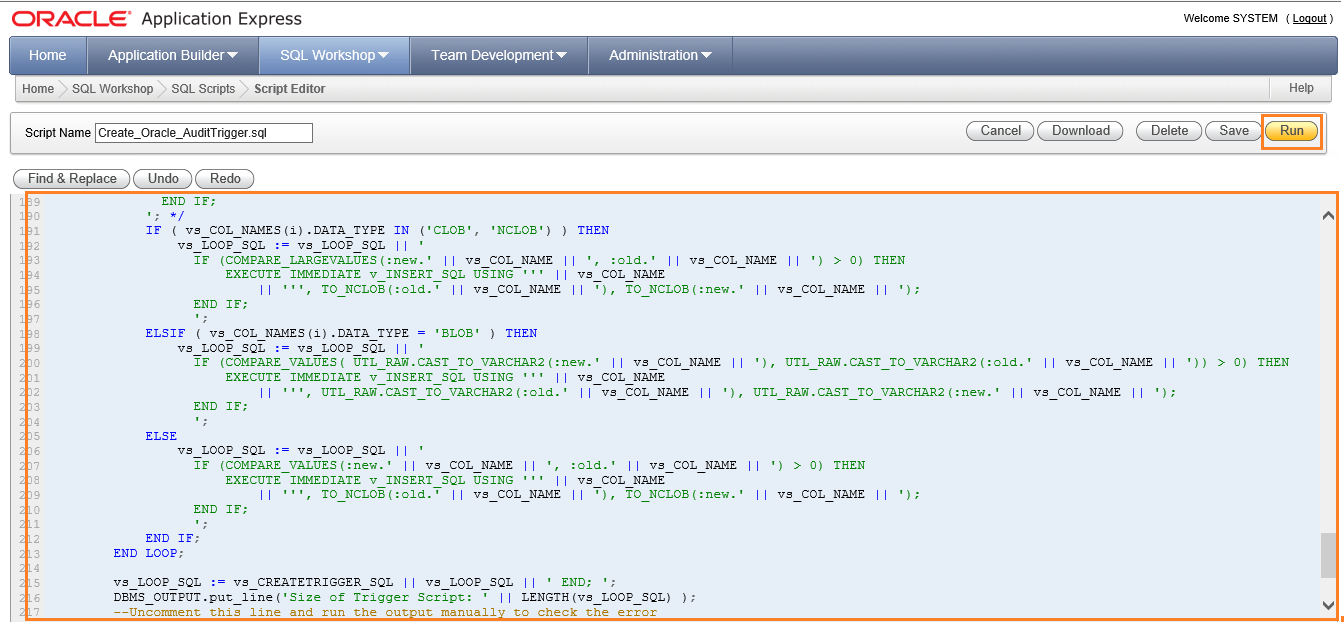Click the UTL_RAW.CAST_TO_VARCHAR2 compare line 200
1344x622 pixels.
pos(741,362)
